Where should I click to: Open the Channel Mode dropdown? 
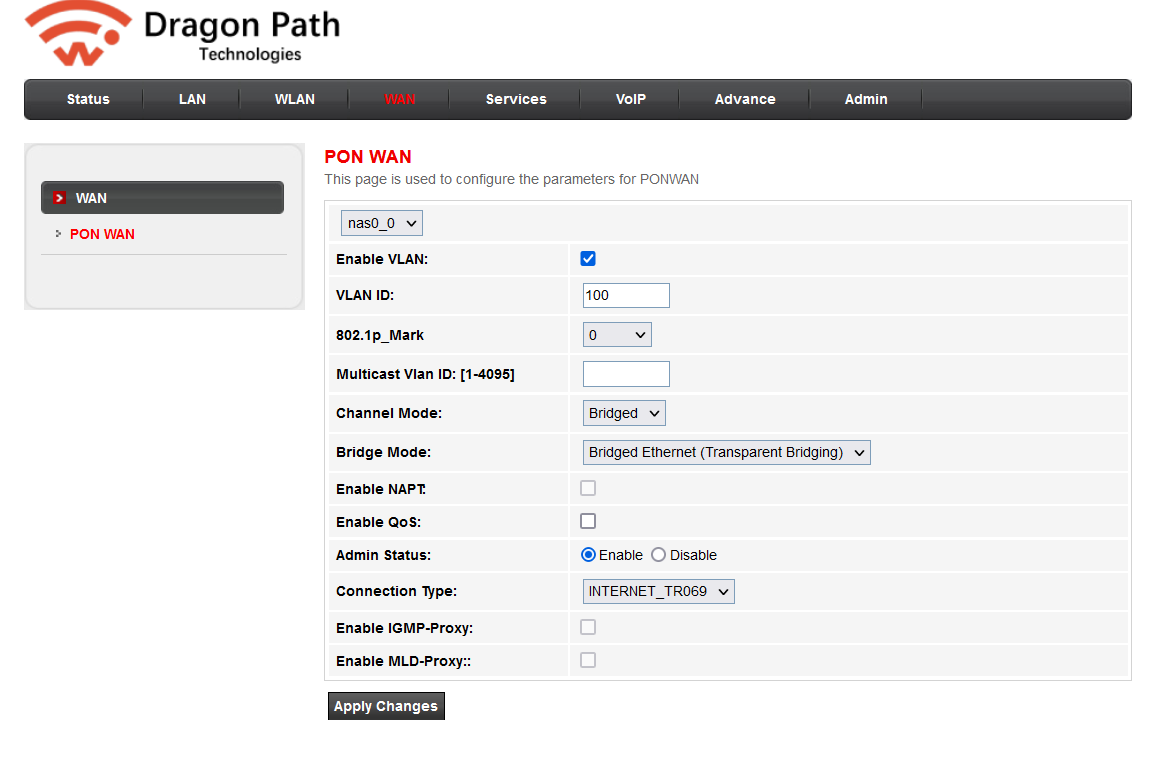[624, 413]
